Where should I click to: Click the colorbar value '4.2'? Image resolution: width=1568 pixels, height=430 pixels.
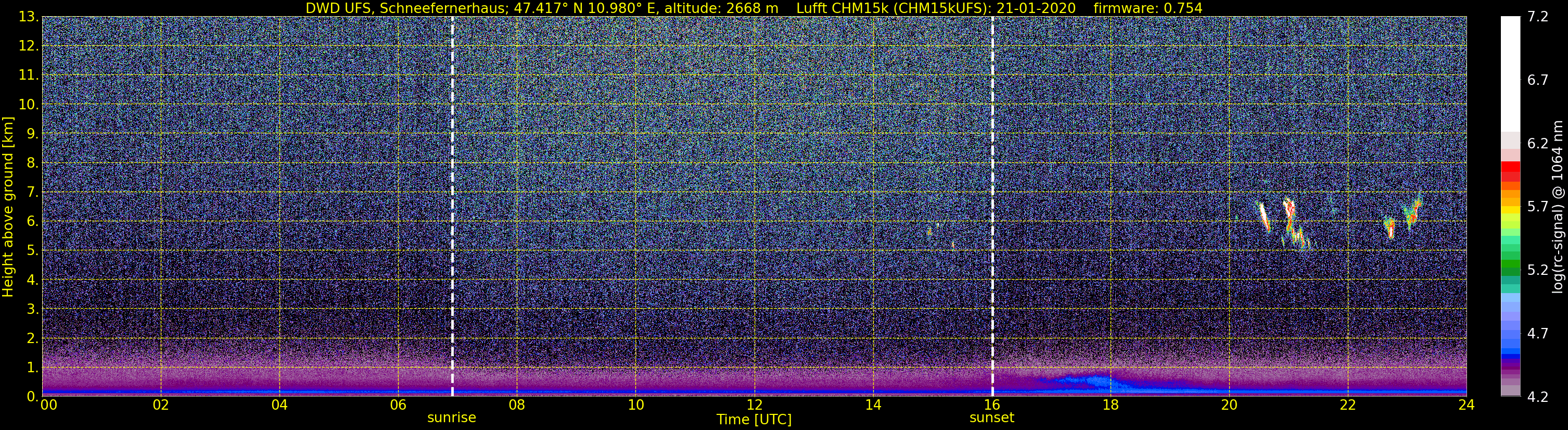click(1538, 397)
